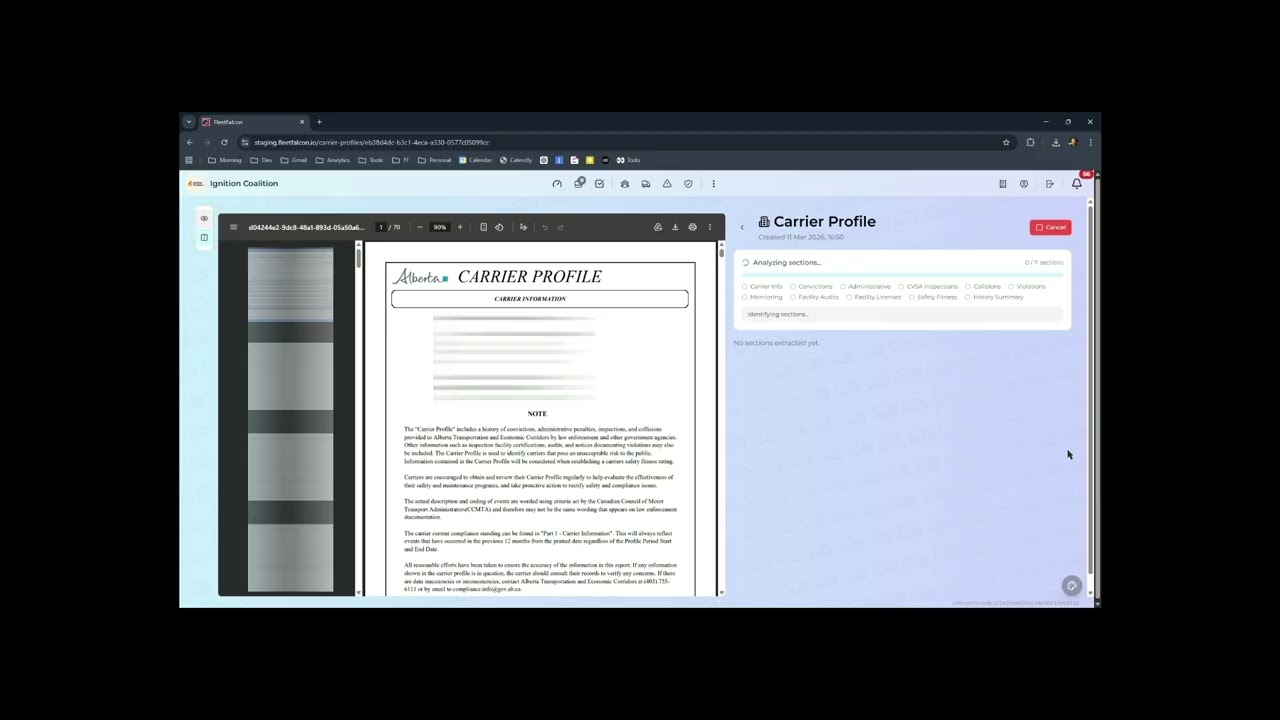Viewport: 1280px width, 720px height.
Task: Click the PDF page number field
Action: coord(380,227)
